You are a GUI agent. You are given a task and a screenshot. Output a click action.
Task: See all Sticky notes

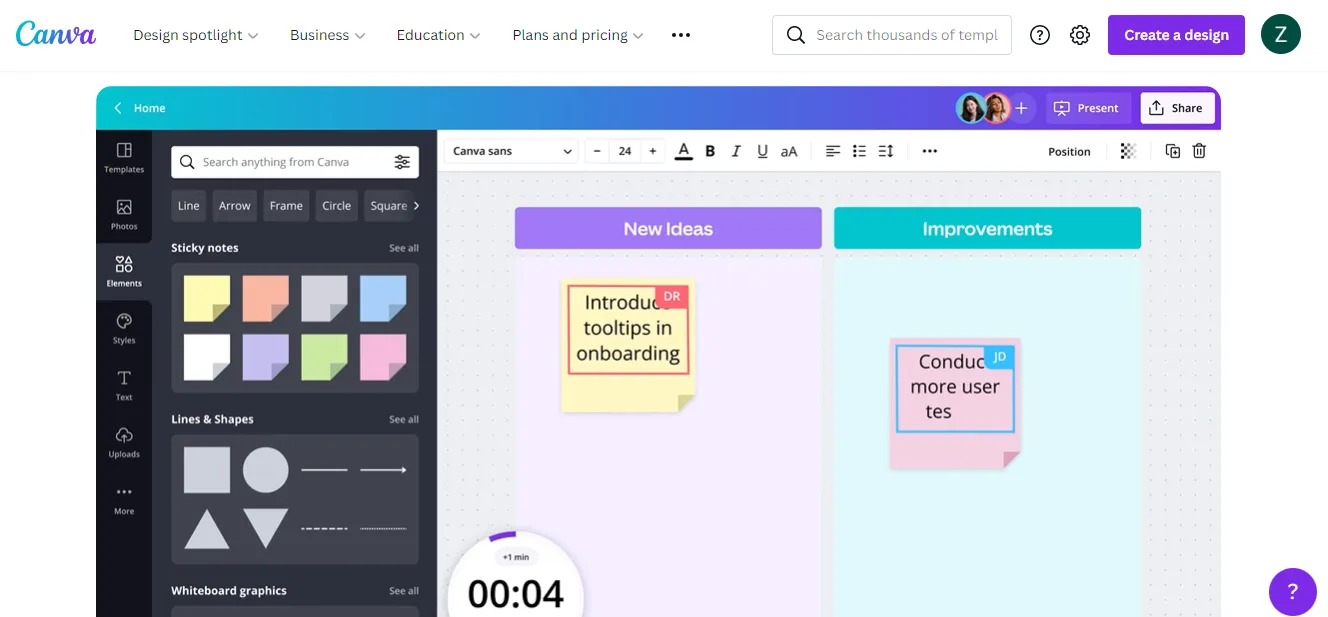404,248
